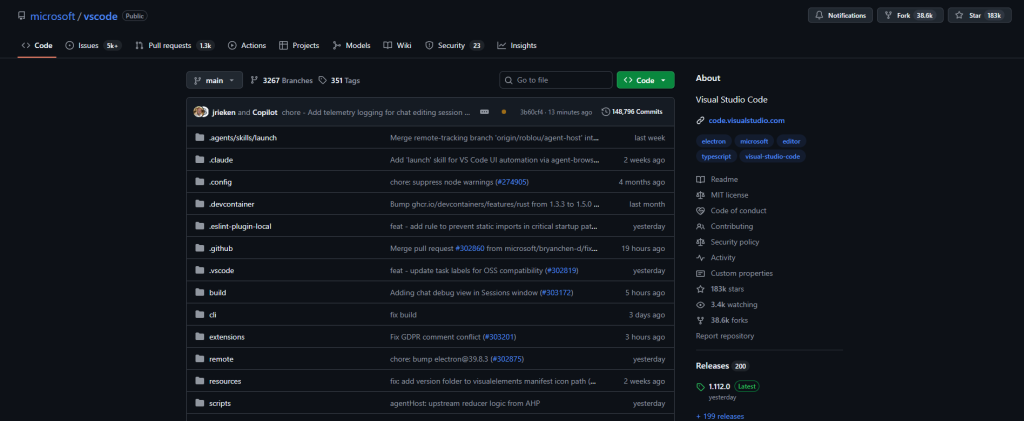Open pull request #302875 link
1024x421 pixels.
coord(507,359)
